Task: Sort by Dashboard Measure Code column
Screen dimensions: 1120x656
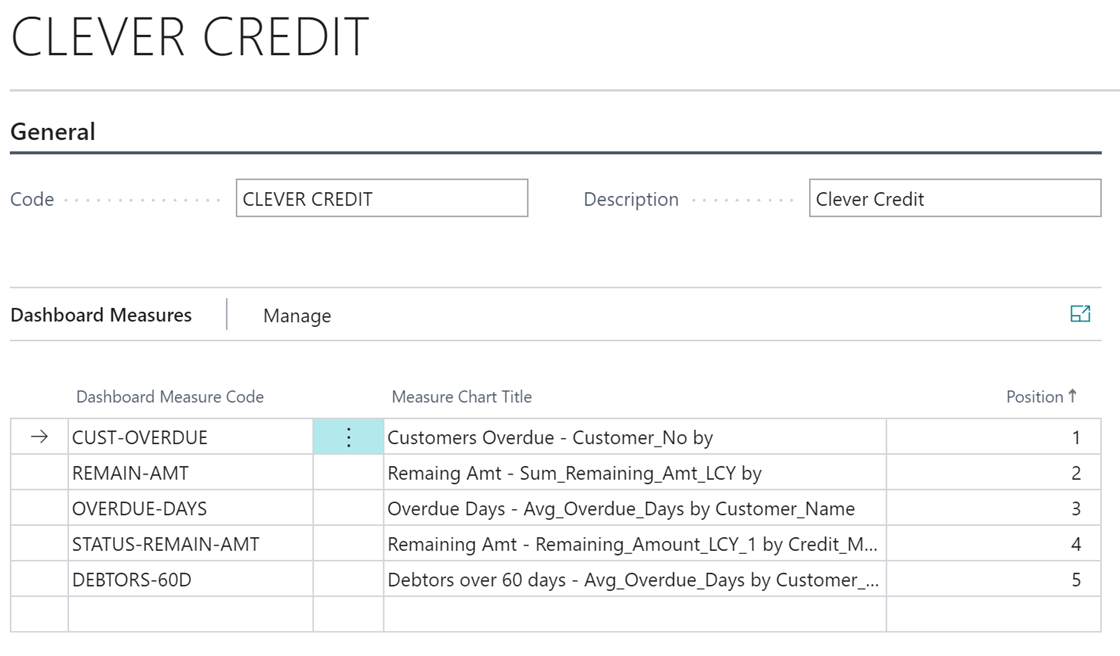Action: (170, 397)
